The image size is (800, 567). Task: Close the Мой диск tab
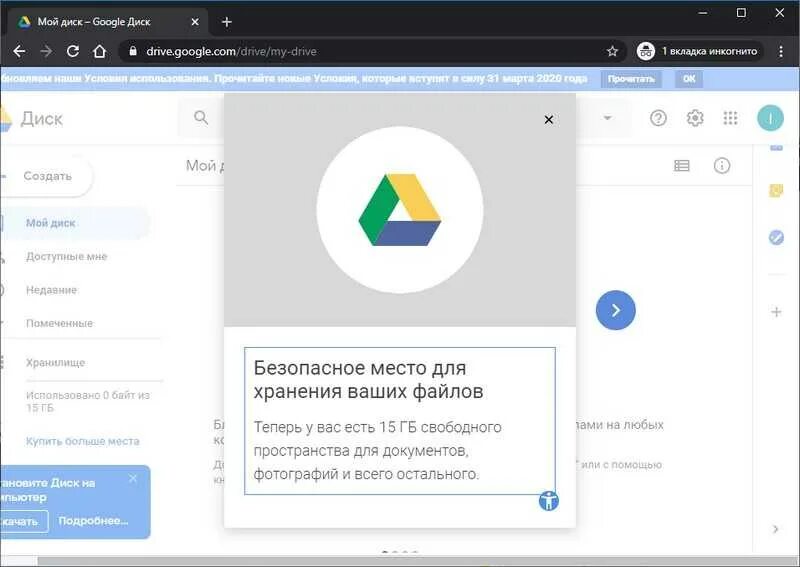click(195, 22)
